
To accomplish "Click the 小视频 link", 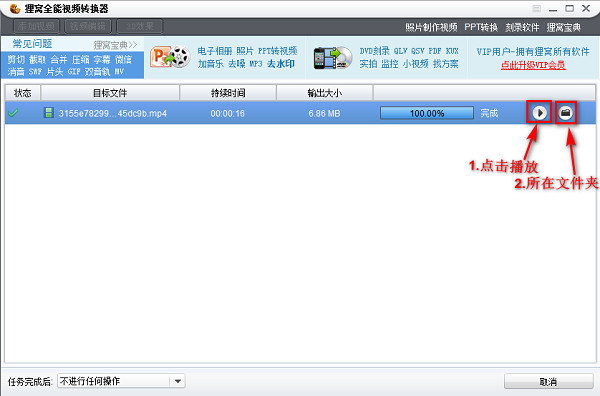I will pos(416,64).
